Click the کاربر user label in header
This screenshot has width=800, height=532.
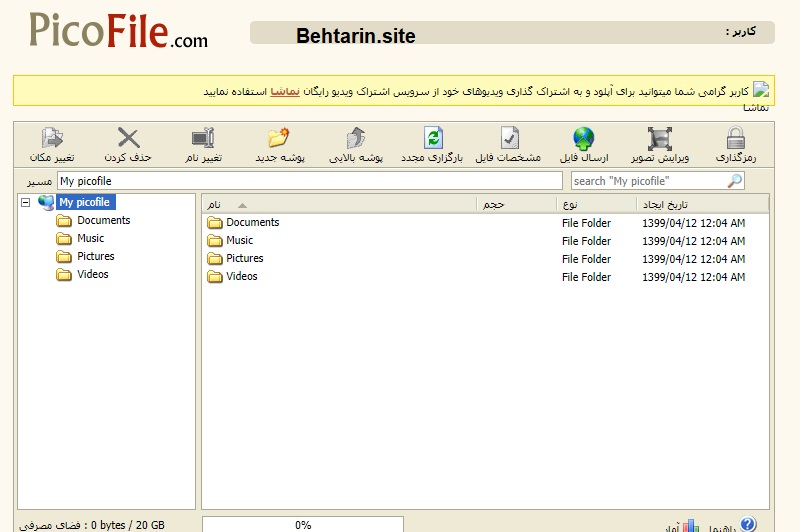coord(741,32)
